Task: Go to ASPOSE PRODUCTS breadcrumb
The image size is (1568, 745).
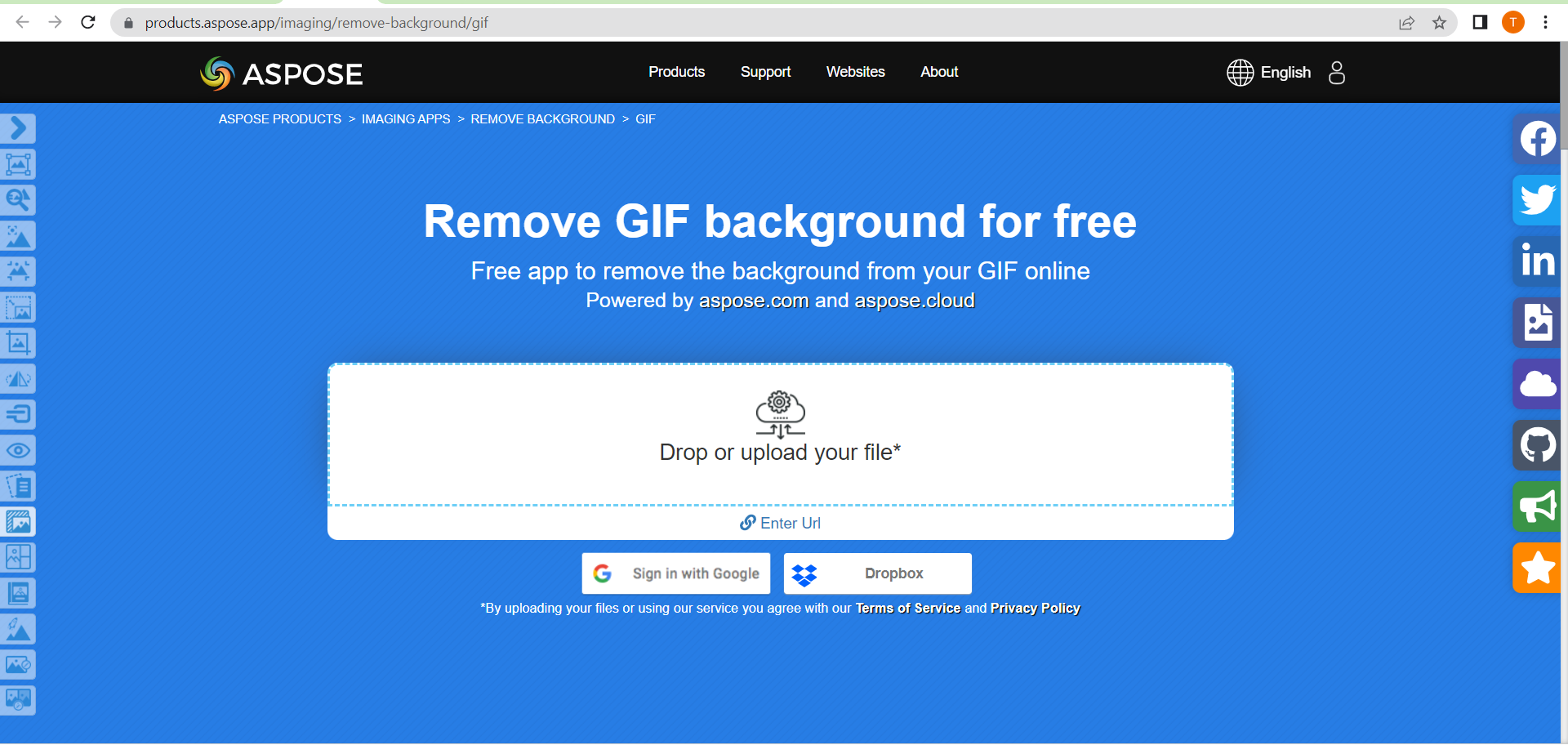Action: click(280, 119)
